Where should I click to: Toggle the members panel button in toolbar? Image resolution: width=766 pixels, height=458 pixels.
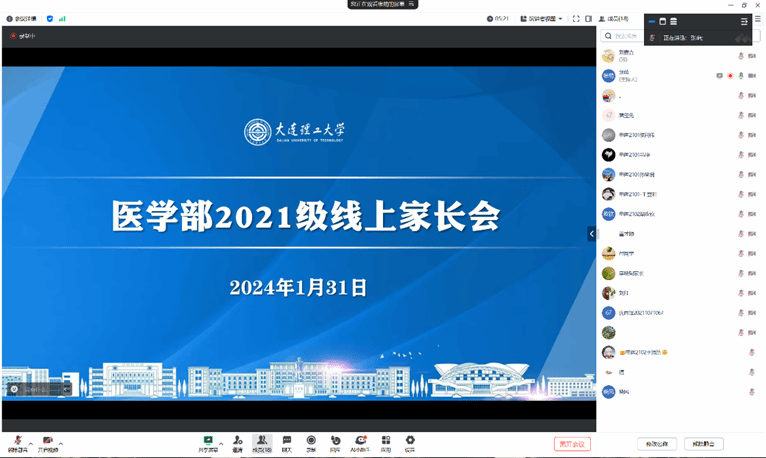262,441
